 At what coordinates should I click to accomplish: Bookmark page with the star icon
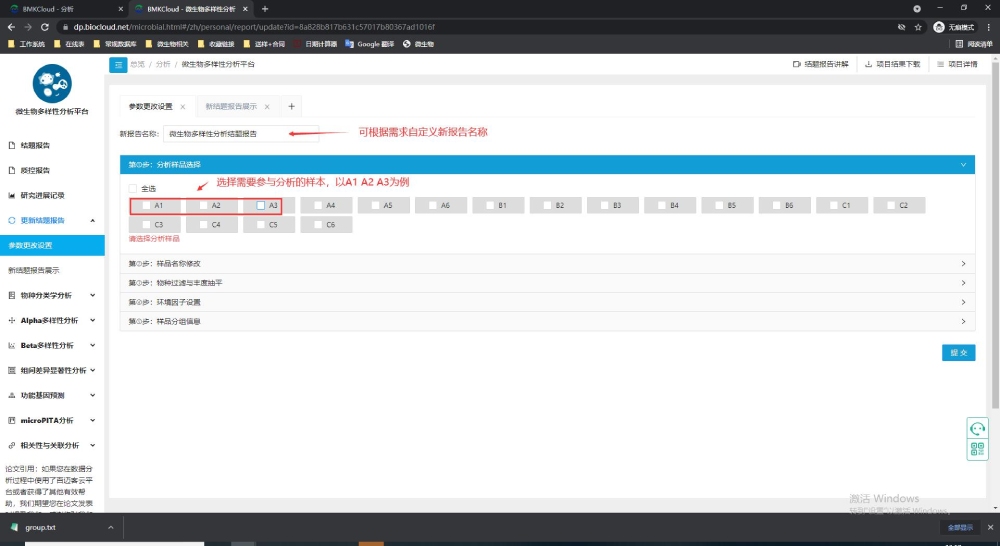coord(919,26)
